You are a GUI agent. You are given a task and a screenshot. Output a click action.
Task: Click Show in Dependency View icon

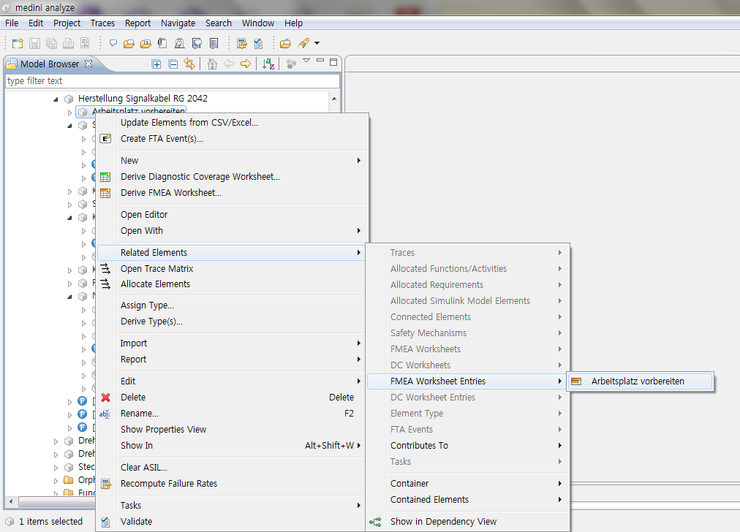376,521
